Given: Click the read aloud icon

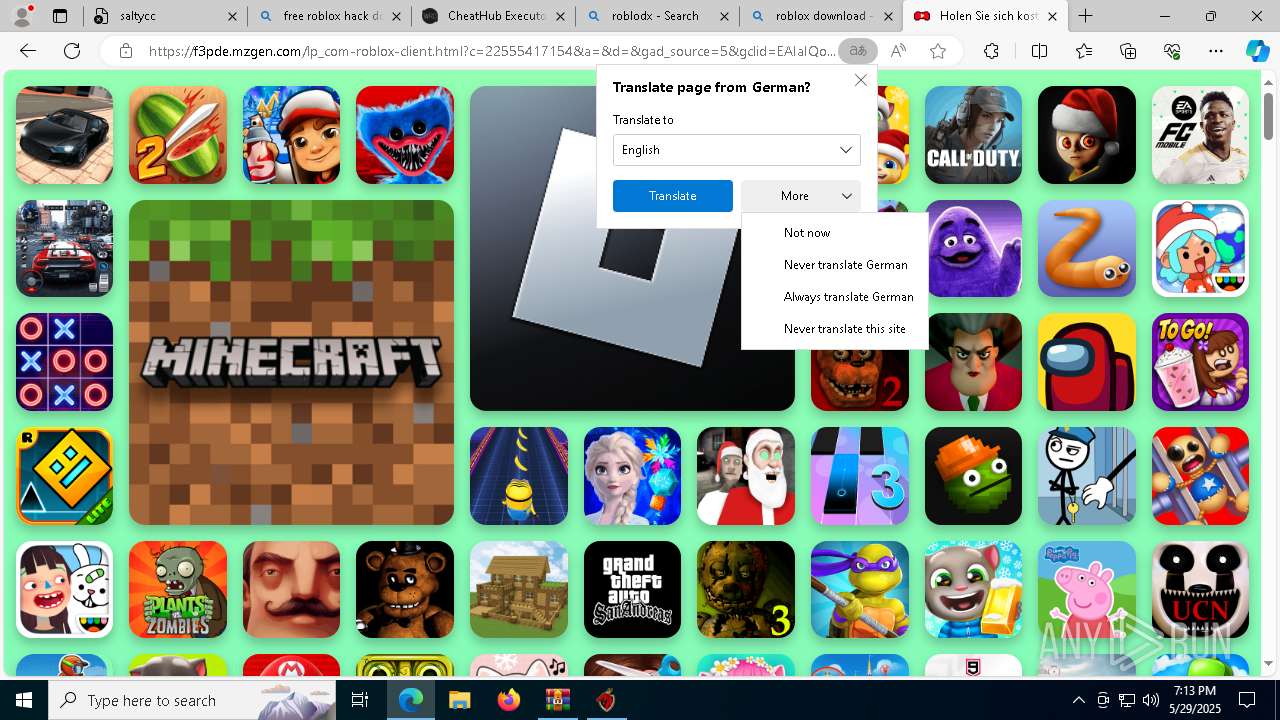Looking at the screenshot, I should coord(898,51).
